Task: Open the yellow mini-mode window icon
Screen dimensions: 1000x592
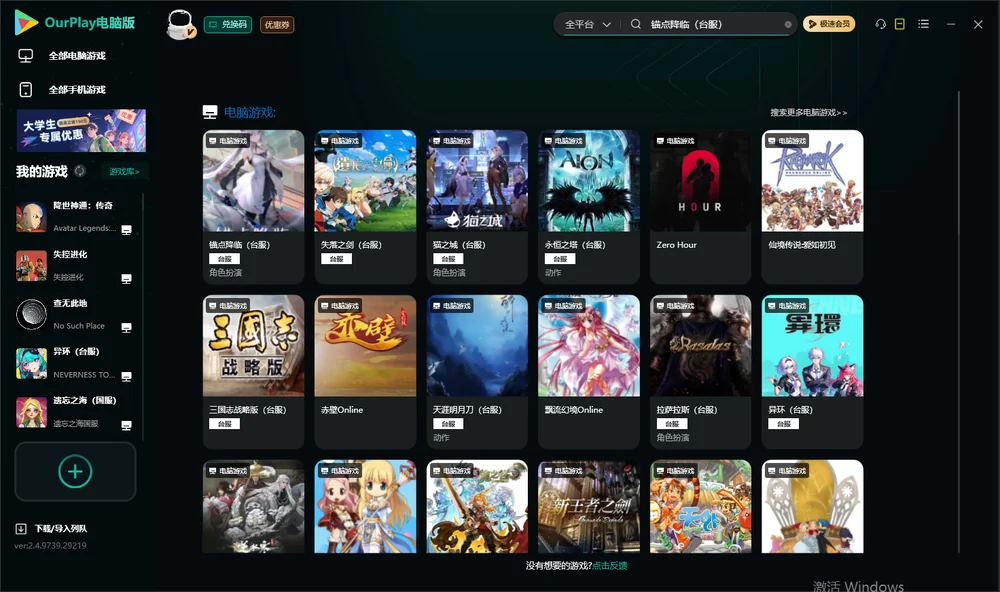Action: (x=900, y=24)
